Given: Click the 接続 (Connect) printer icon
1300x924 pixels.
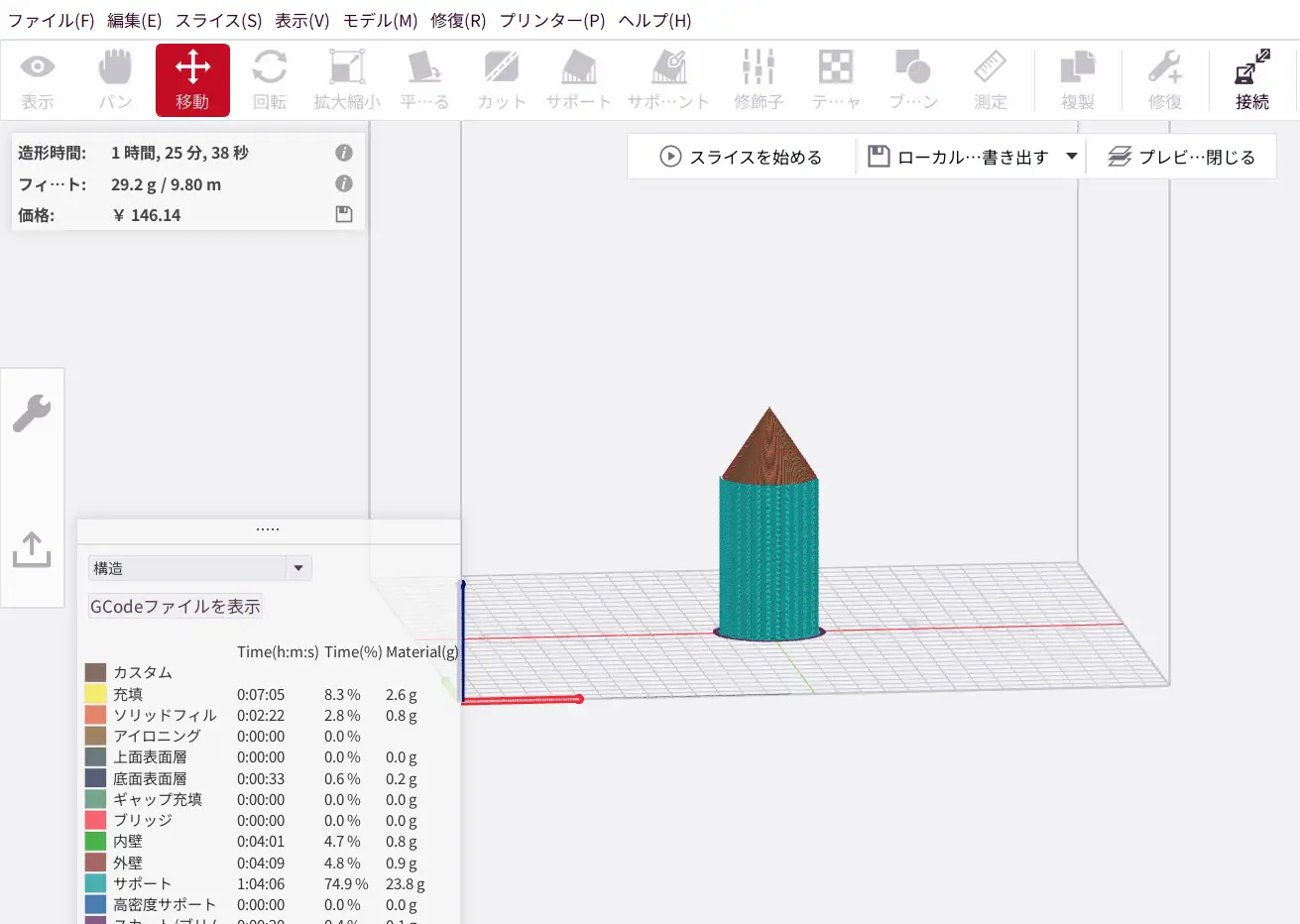Looking at the screenshot, I should (1251, 80).
